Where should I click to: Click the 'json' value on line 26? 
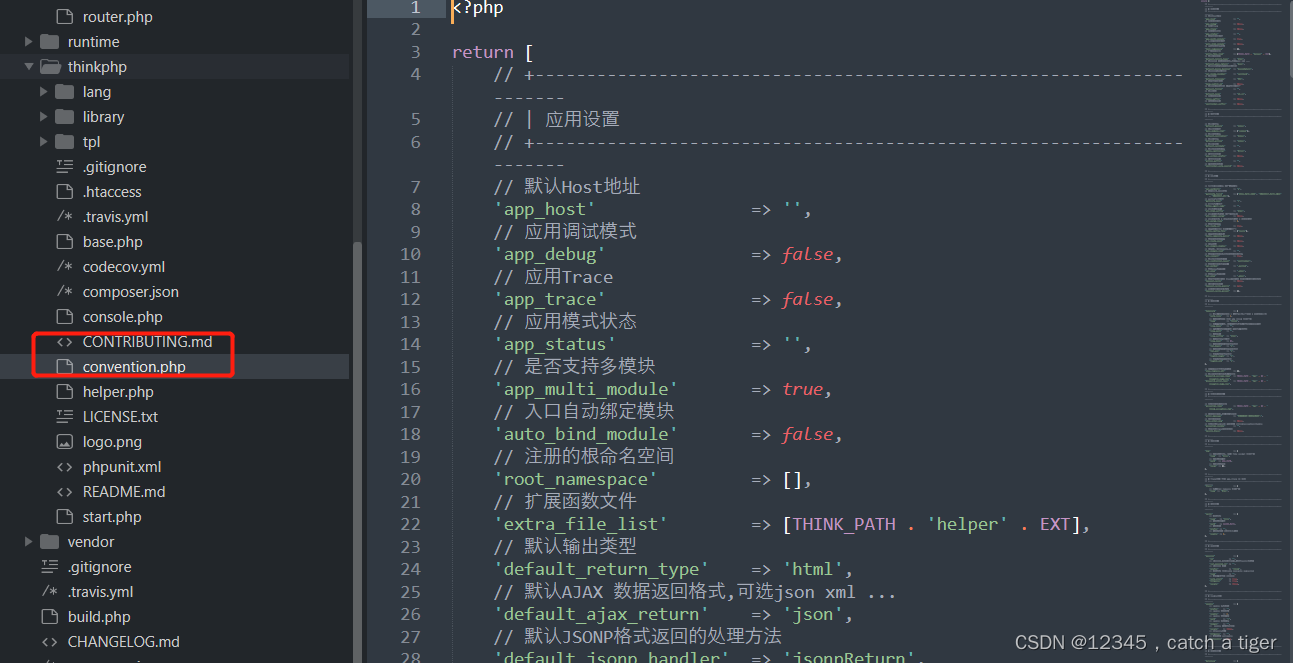pos(813,615)
